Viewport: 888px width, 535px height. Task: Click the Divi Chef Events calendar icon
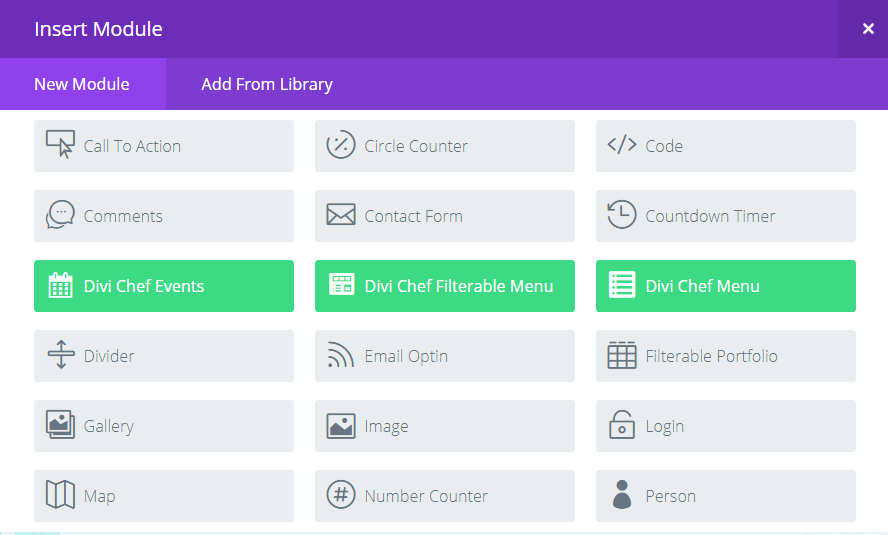pyautogui.click(x=60, y=285)
